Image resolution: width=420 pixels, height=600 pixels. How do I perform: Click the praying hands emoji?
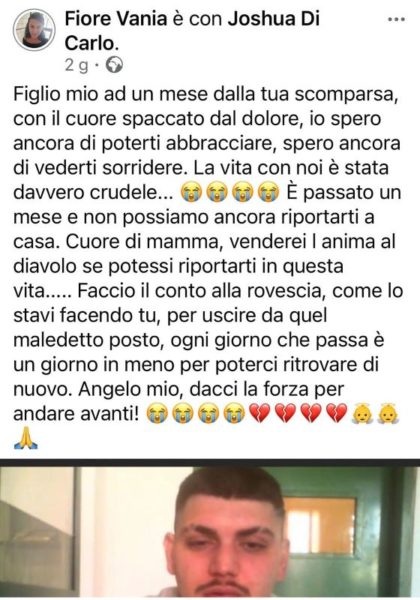coord(26,438)
